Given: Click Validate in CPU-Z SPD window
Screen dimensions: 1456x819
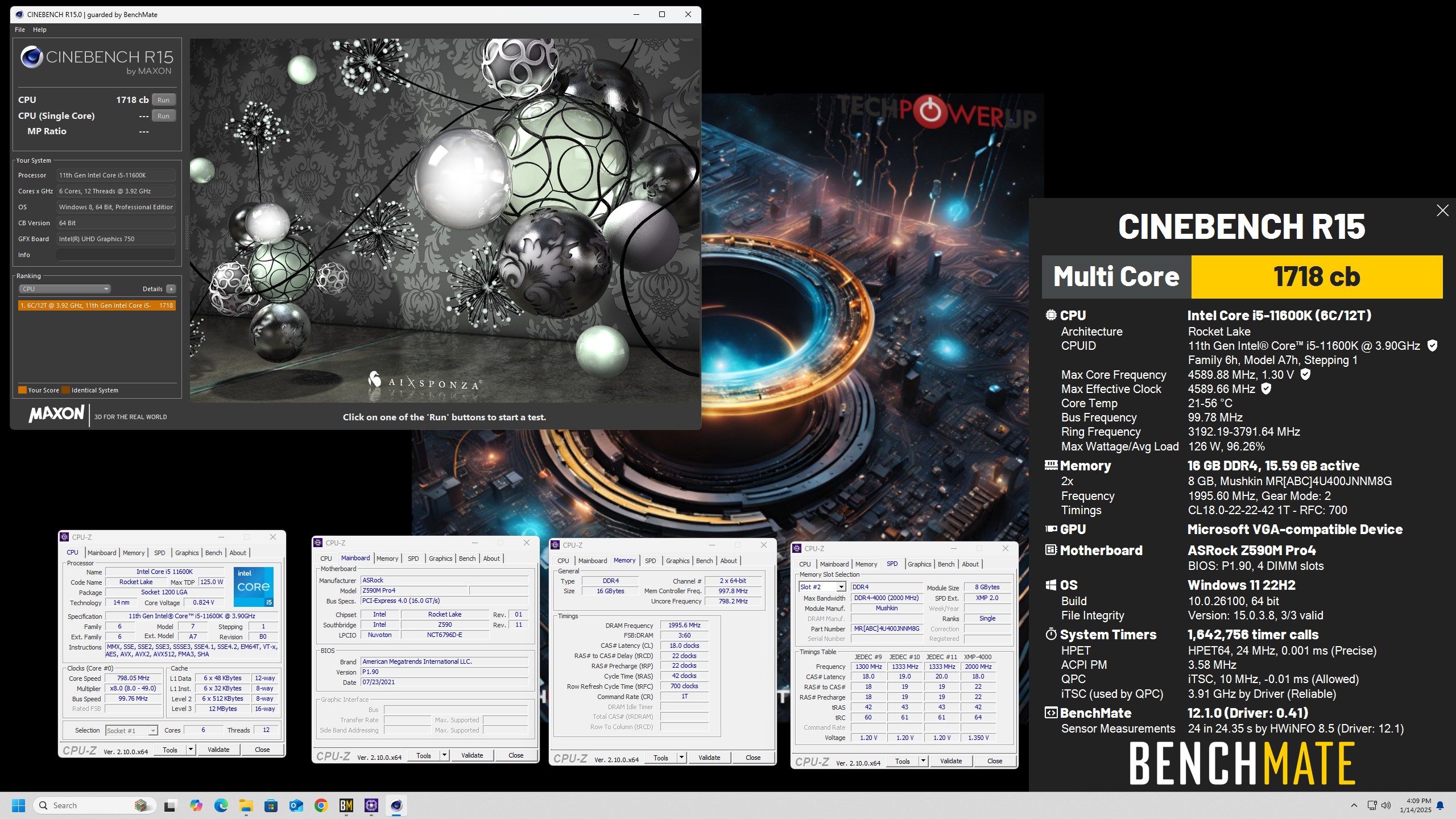Looking at the screenshot, I should pyautogui.click(x=951, y=761).
